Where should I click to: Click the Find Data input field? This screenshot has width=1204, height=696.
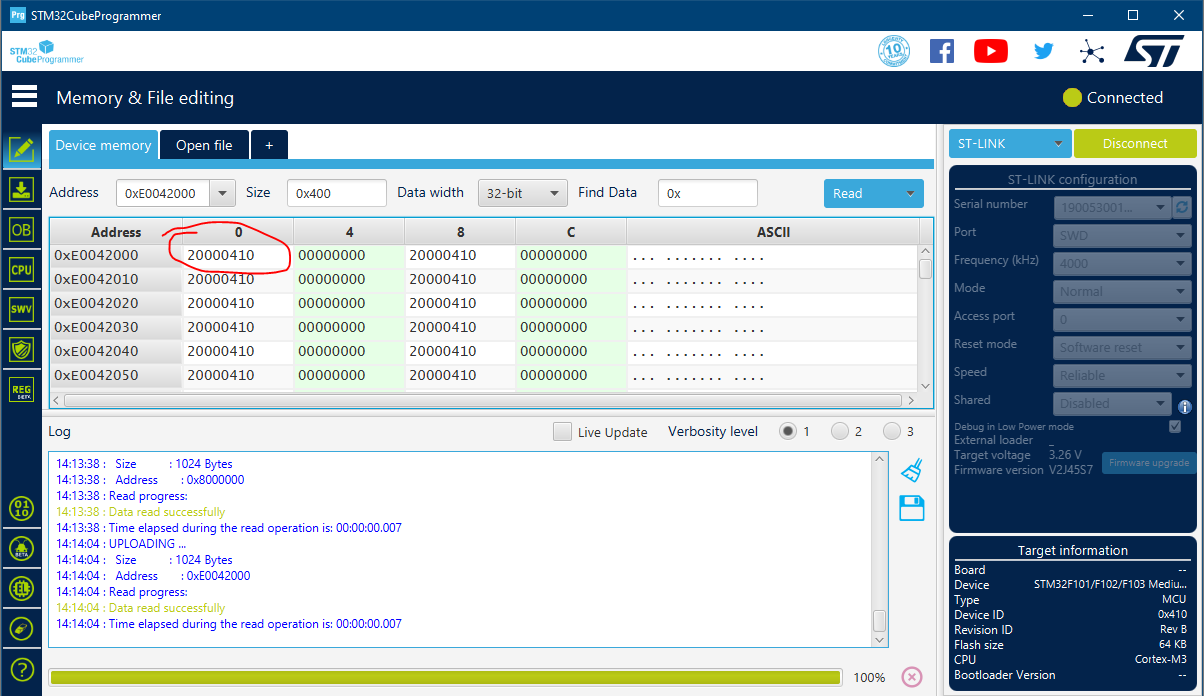point(707,194)
